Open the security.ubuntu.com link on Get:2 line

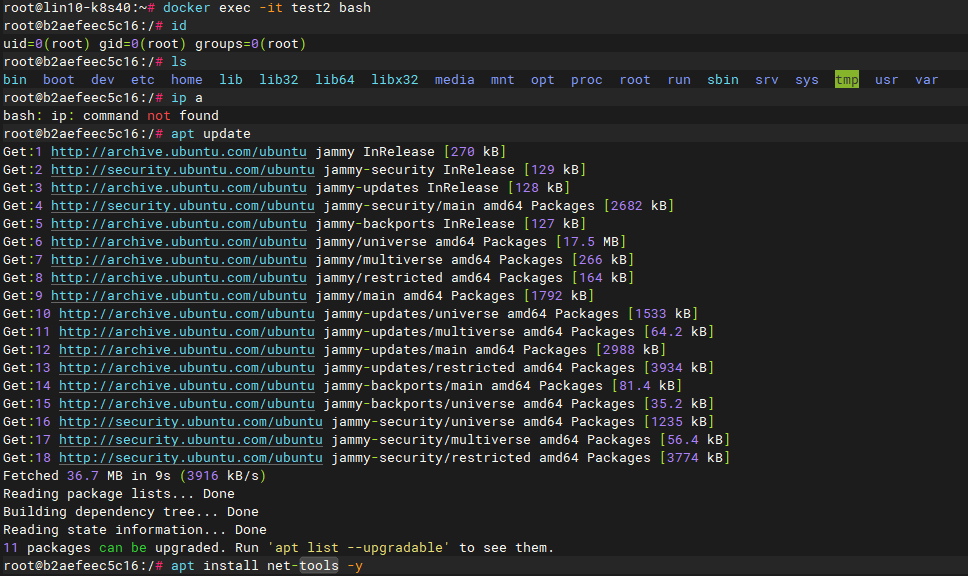point(183,170)
